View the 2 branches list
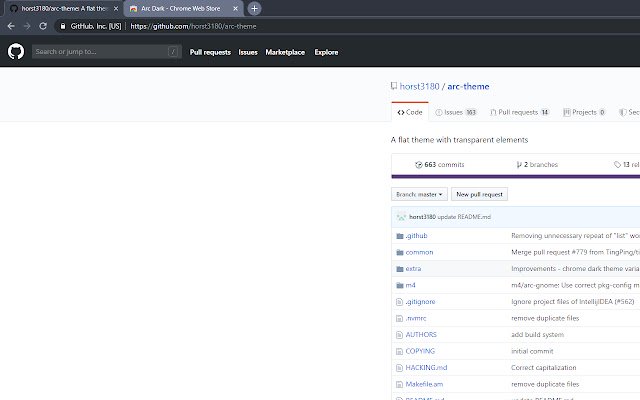 point(537,164)
